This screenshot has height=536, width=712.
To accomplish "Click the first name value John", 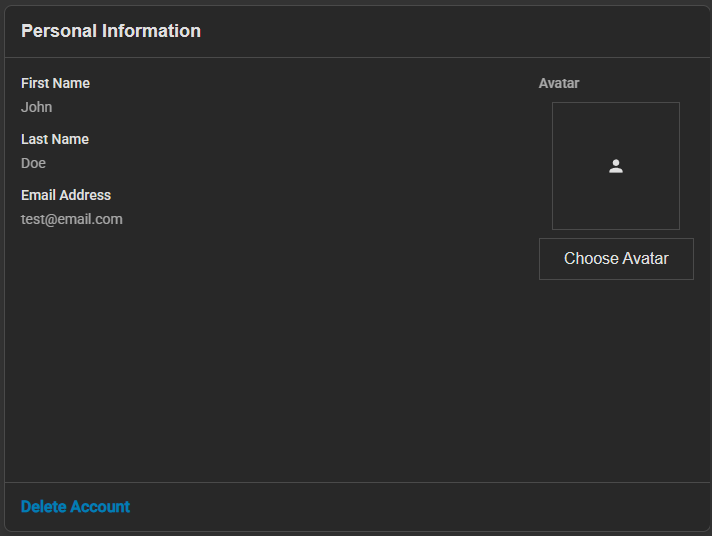I will pyautogui.click(x=37, y=107).
